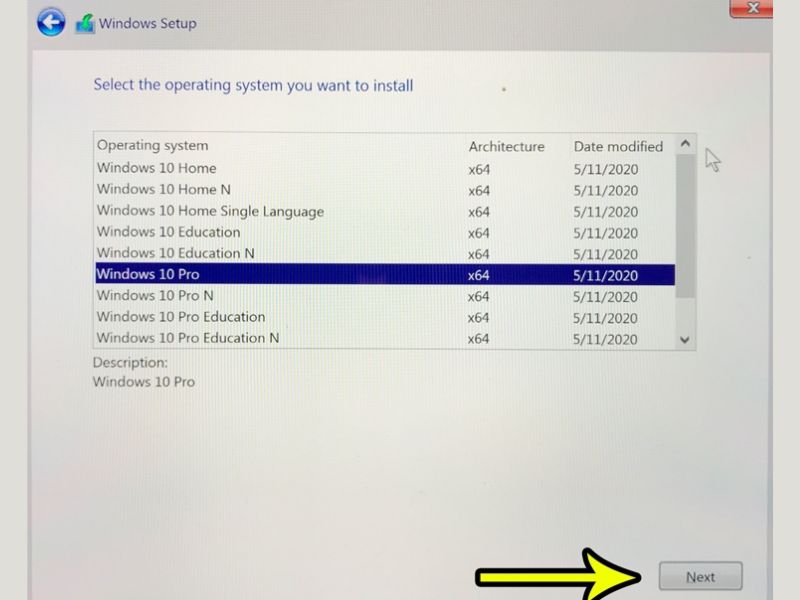
Task: Click the list's vertical scrollbar thumb
Action: click(685, 226)
